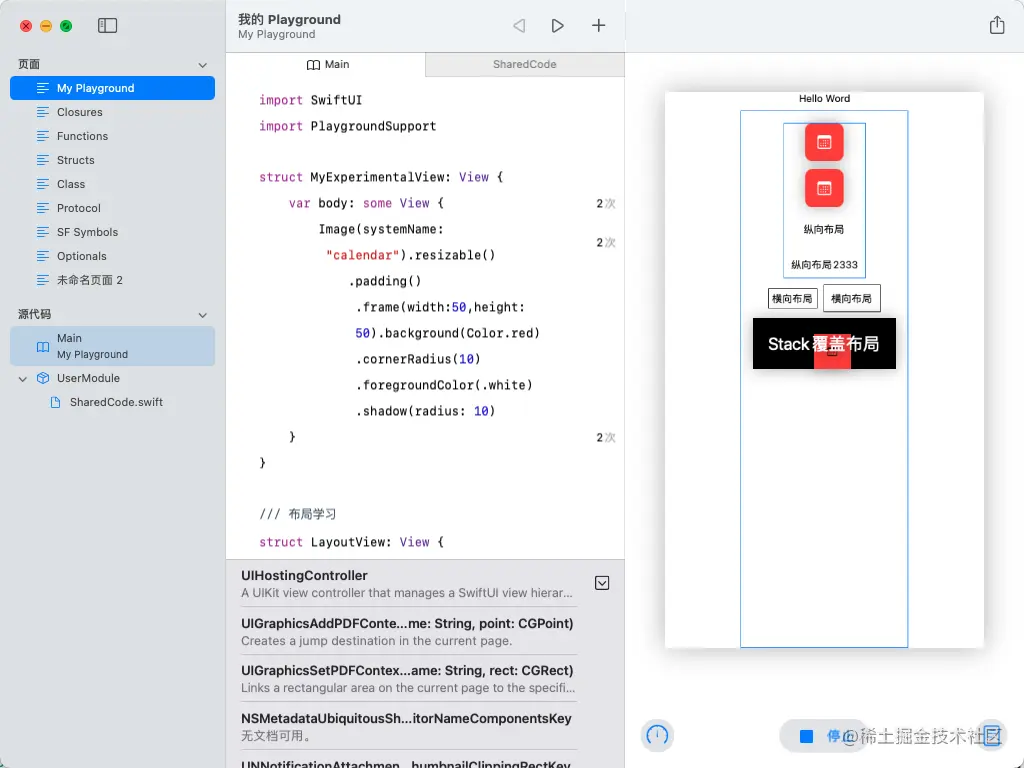The image size is (1024, 768).
Task: Open the Class page
Action: 112,184
